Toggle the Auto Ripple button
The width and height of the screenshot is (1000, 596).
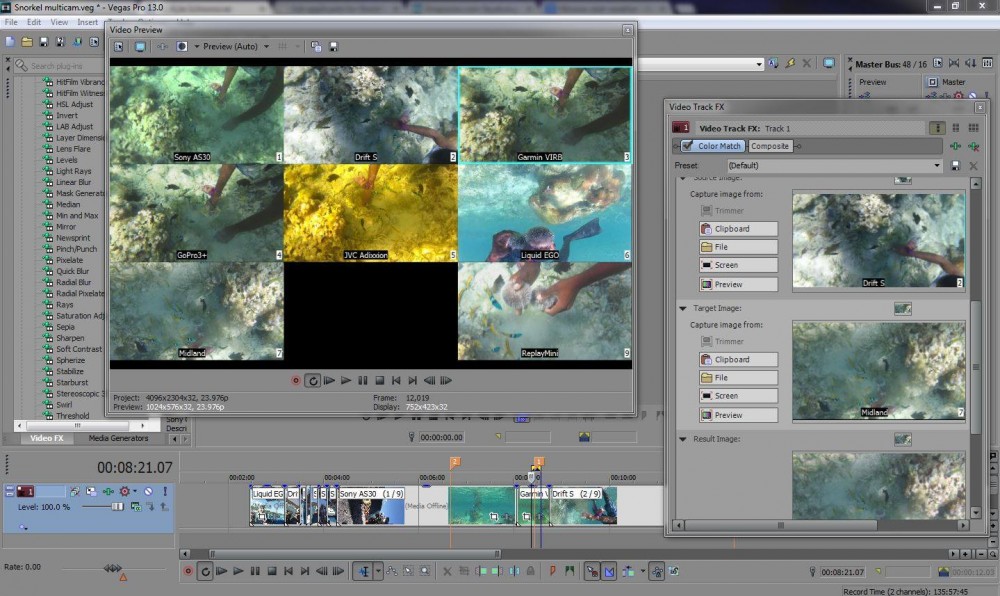[x=630, y=571]
